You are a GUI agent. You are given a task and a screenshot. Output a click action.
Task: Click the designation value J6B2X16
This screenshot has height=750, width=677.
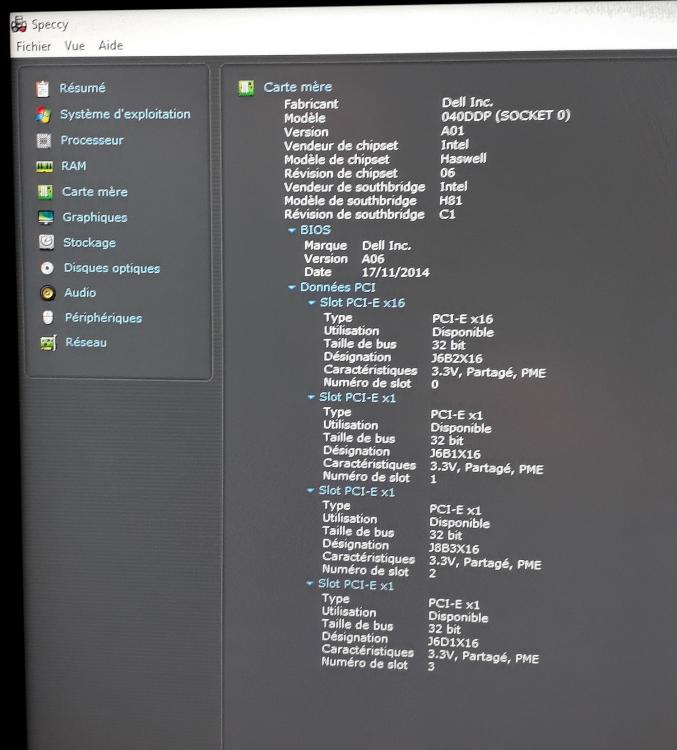pyautogui.click(x=456, y=358)
